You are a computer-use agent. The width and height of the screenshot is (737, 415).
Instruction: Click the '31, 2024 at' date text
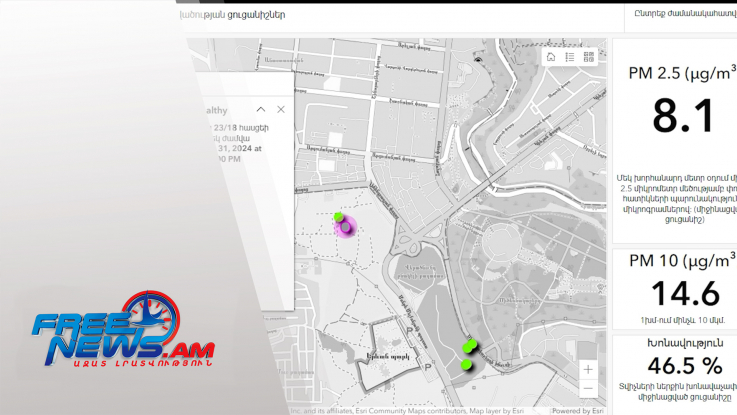tap(240, 148)
